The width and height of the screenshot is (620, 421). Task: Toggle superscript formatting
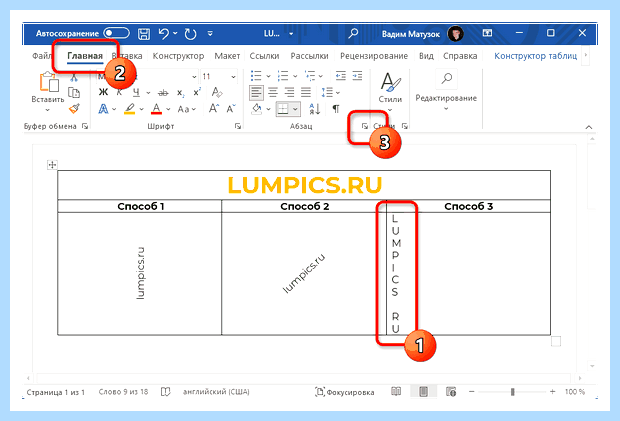[x=197, y=93]
